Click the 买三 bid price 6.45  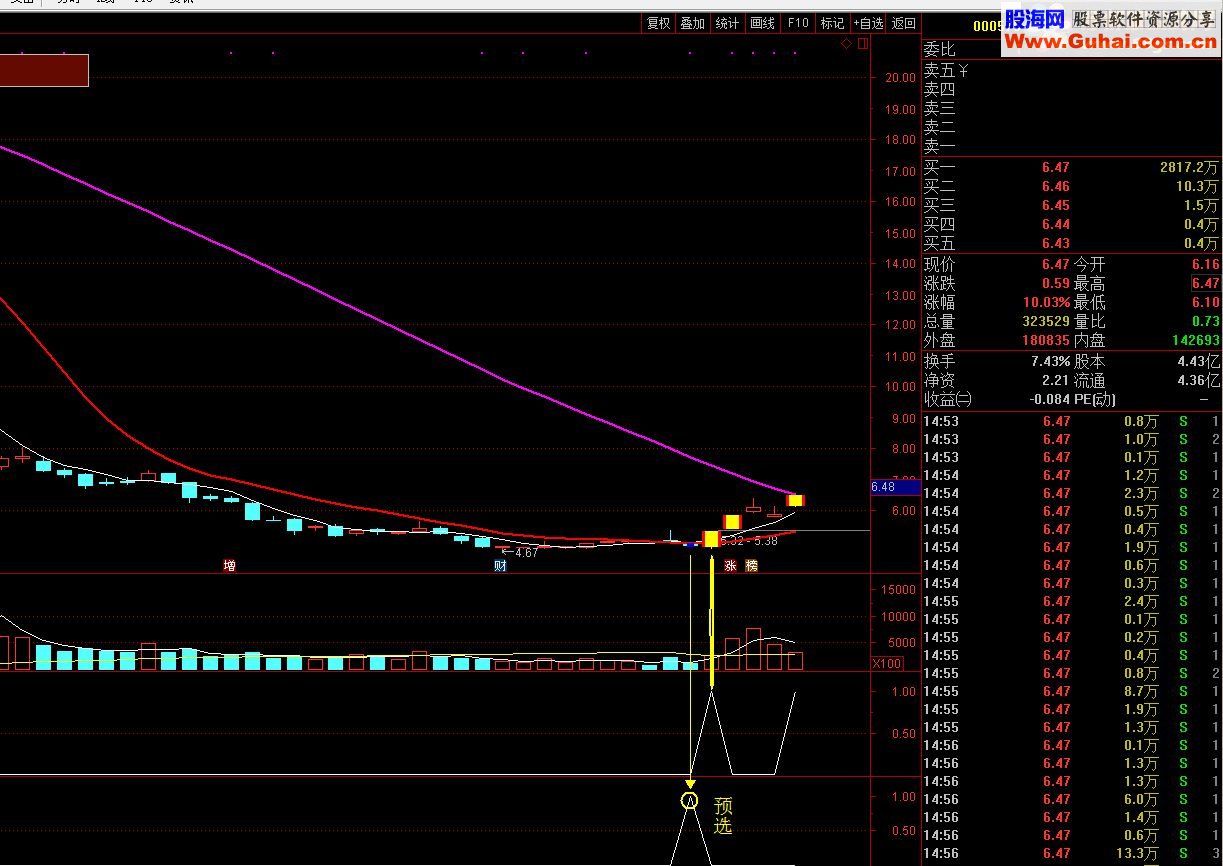point(1055,205)
